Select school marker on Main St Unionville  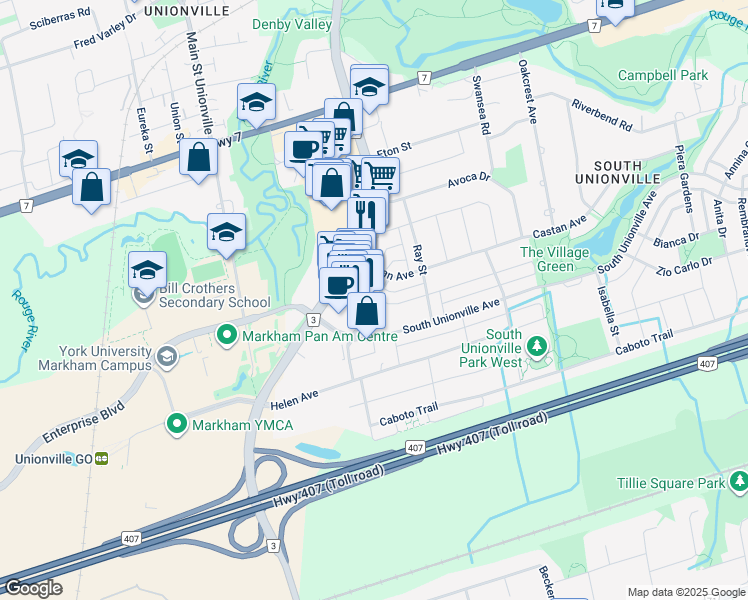pyautogui.click(x=227, y=233)
